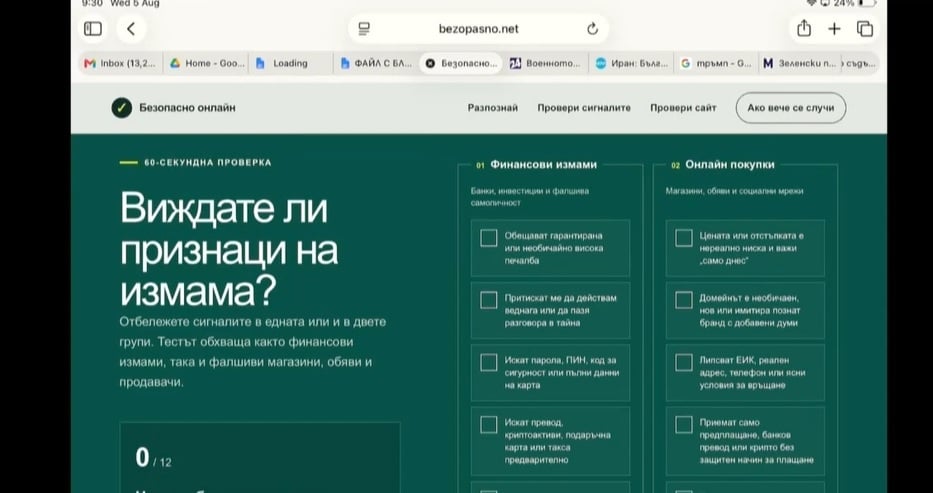The width and height of the screenshot is (933, 493).
Task: Open the share sheet icon
Action: click(x=804, y=28)
